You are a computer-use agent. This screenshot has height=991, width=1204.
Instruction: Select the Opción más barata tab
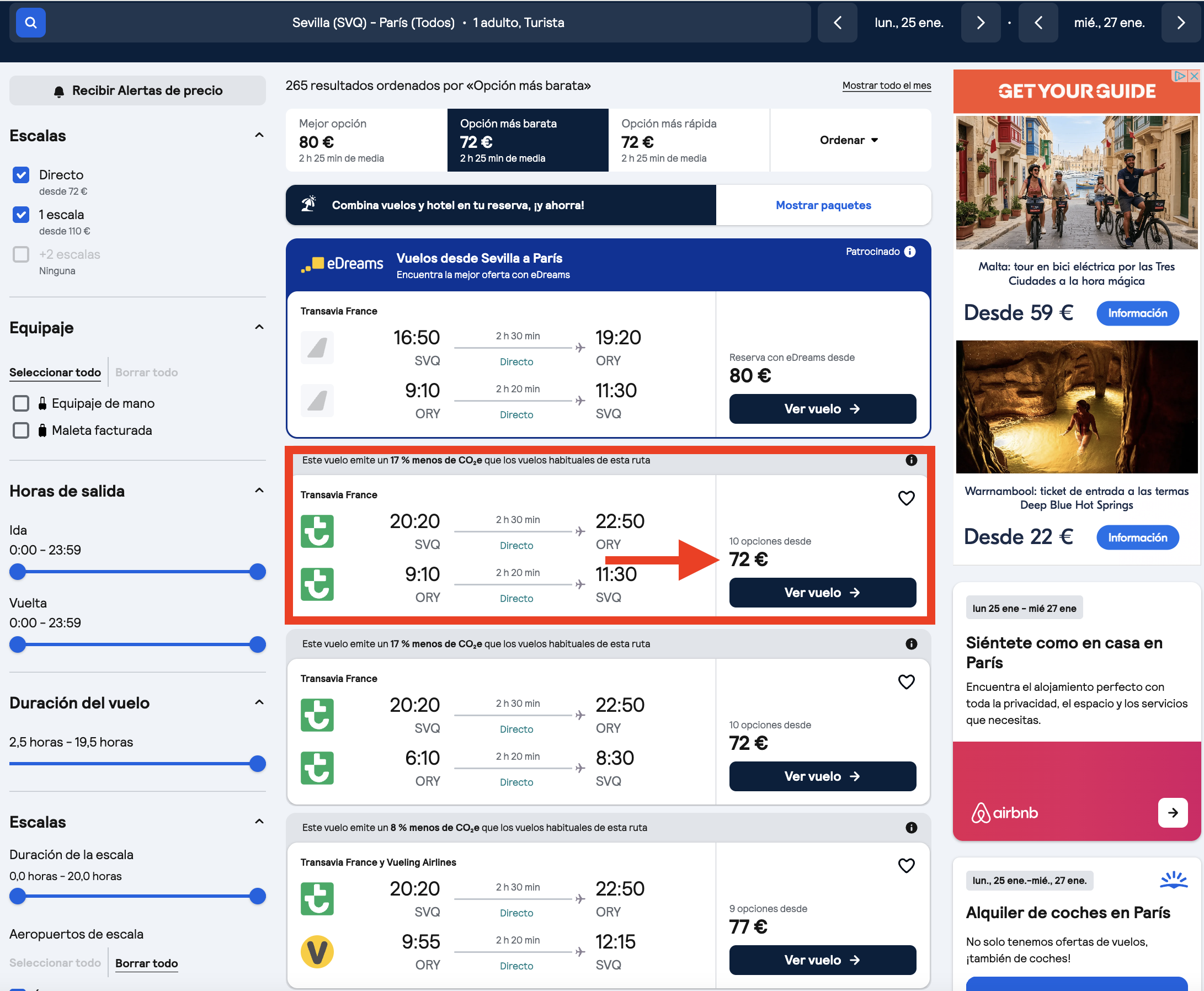528,141
